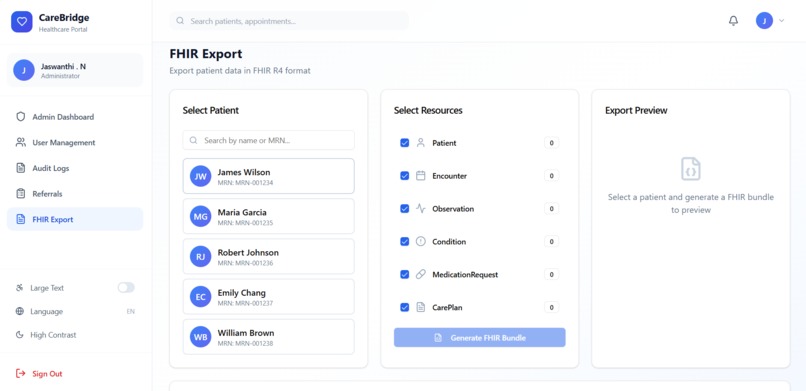Click the EC avatar
Image resolution: width=806 pixels, height=391 pixels.
coord(200,296)
